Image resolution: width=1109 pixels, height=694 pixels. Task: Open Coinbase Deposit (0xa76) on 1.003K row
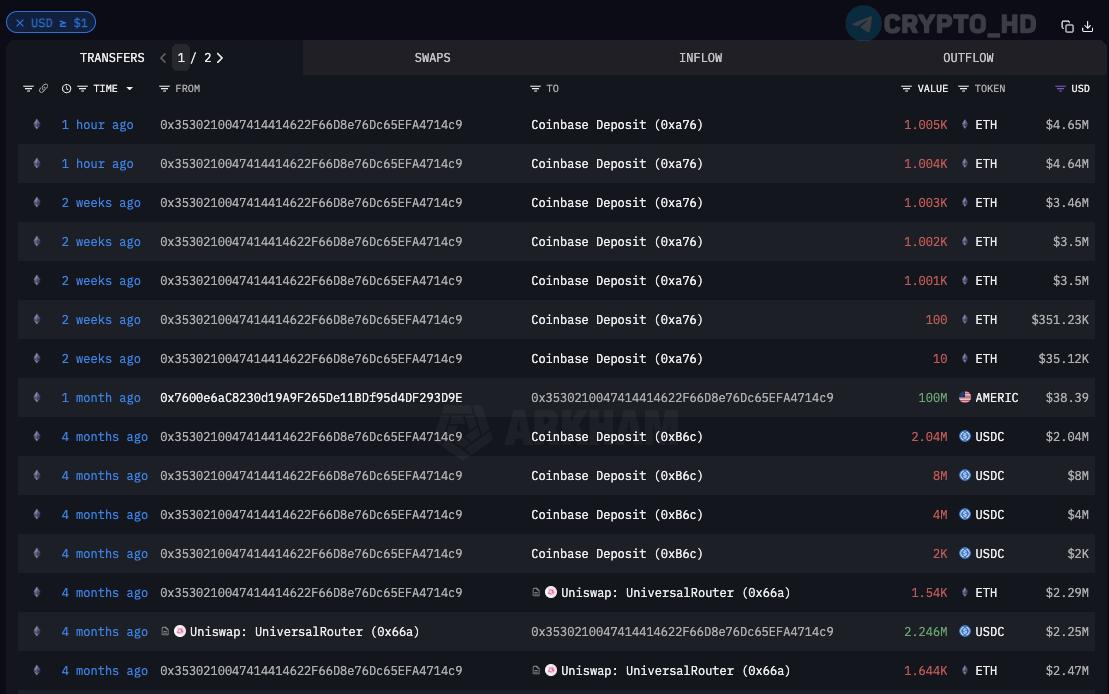[x=617, y=202]
